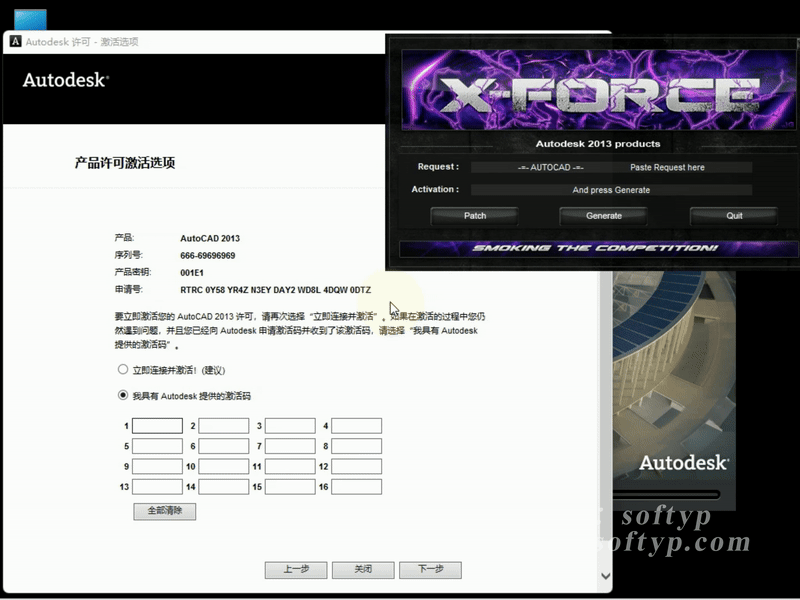Proceed with the 下一步 button
This screenshot has height=600, width=800.
[431, 570]
